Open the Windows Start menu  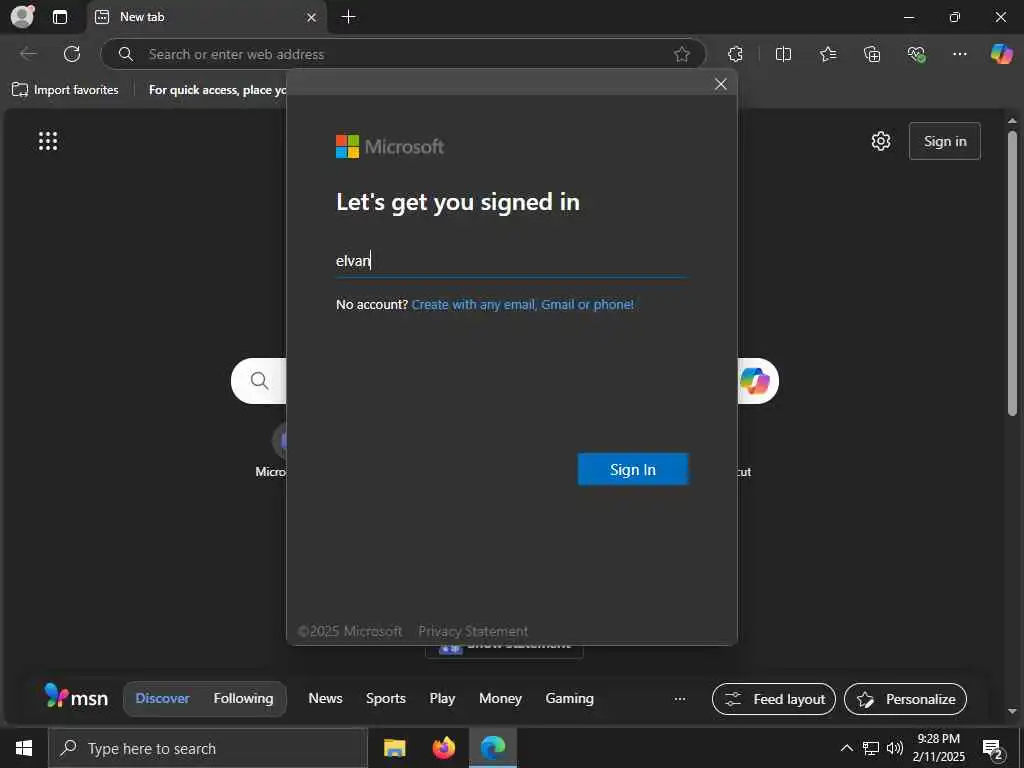pos(24,748)
